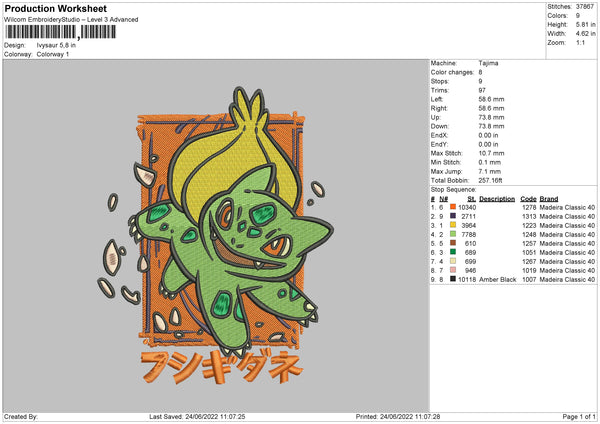The height and width of the screenshot is (424, 600).
Task: Click the light green thread swatch in row 4
Action: coord(453,234)
